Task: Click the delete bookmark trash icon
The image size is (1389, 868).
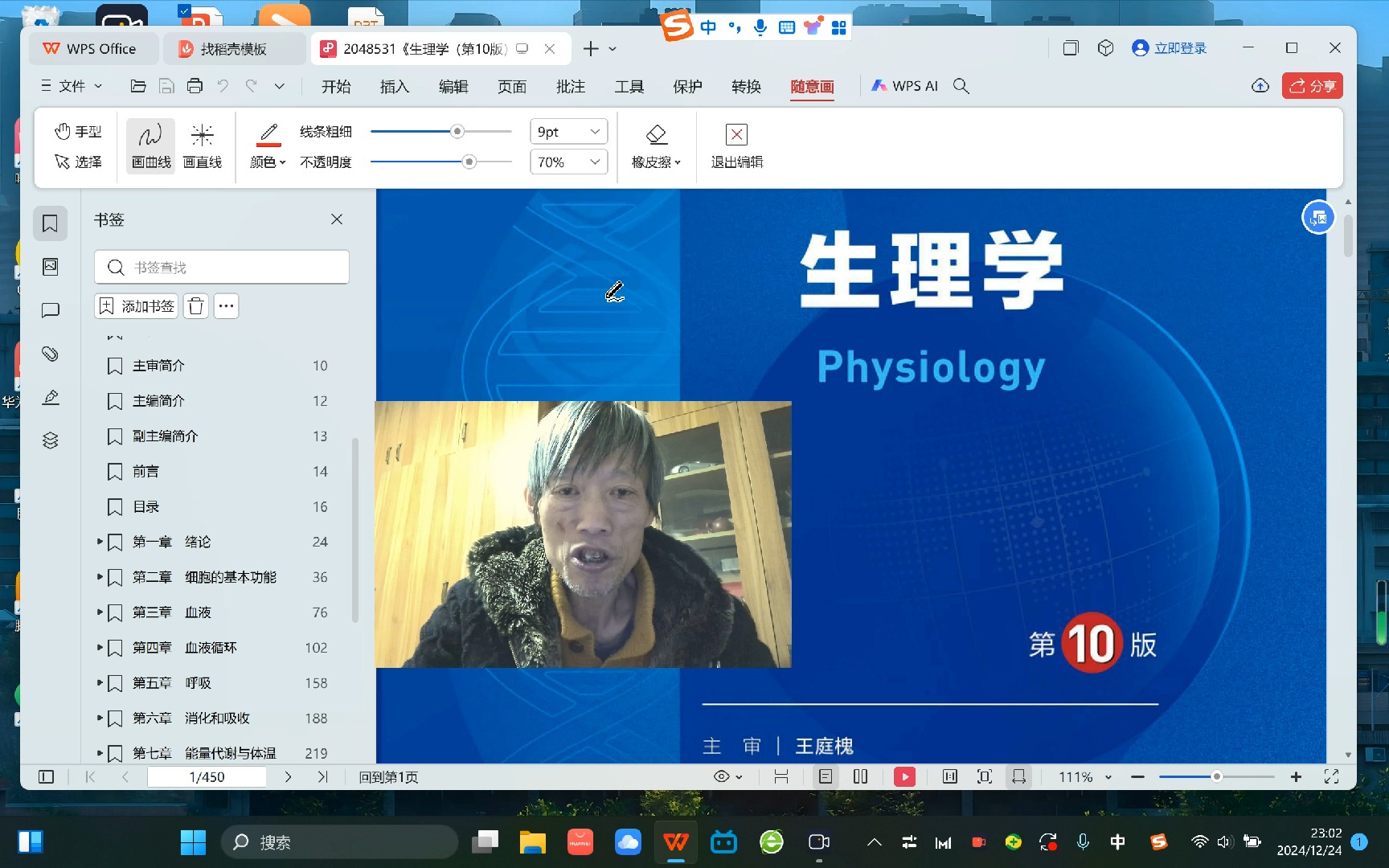Action: coord(196,306)
